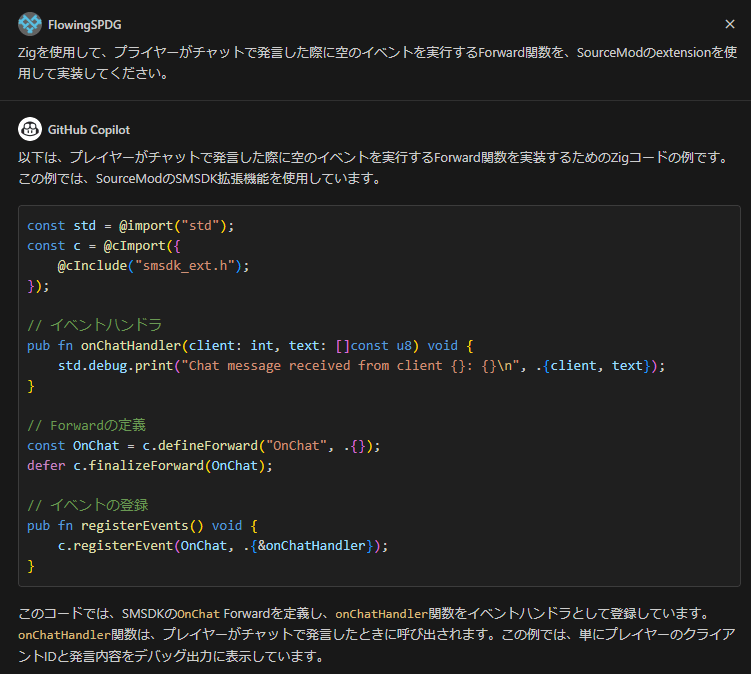
Task: Click the FlowingSPDG user avatar icon
Action: [x=30, y=24]
